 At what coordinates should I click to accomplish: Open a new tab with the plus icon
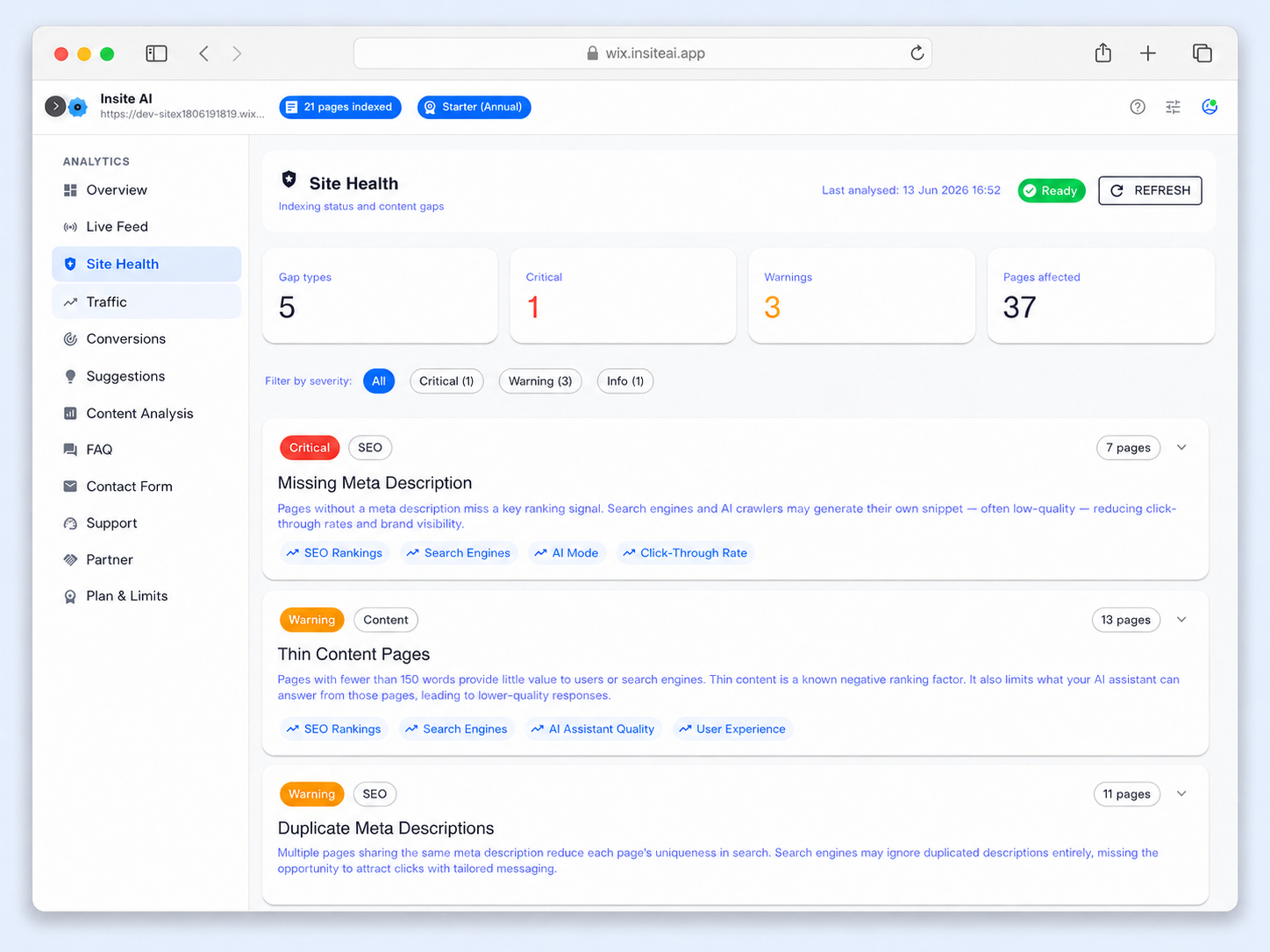(x=1148, y=53)
